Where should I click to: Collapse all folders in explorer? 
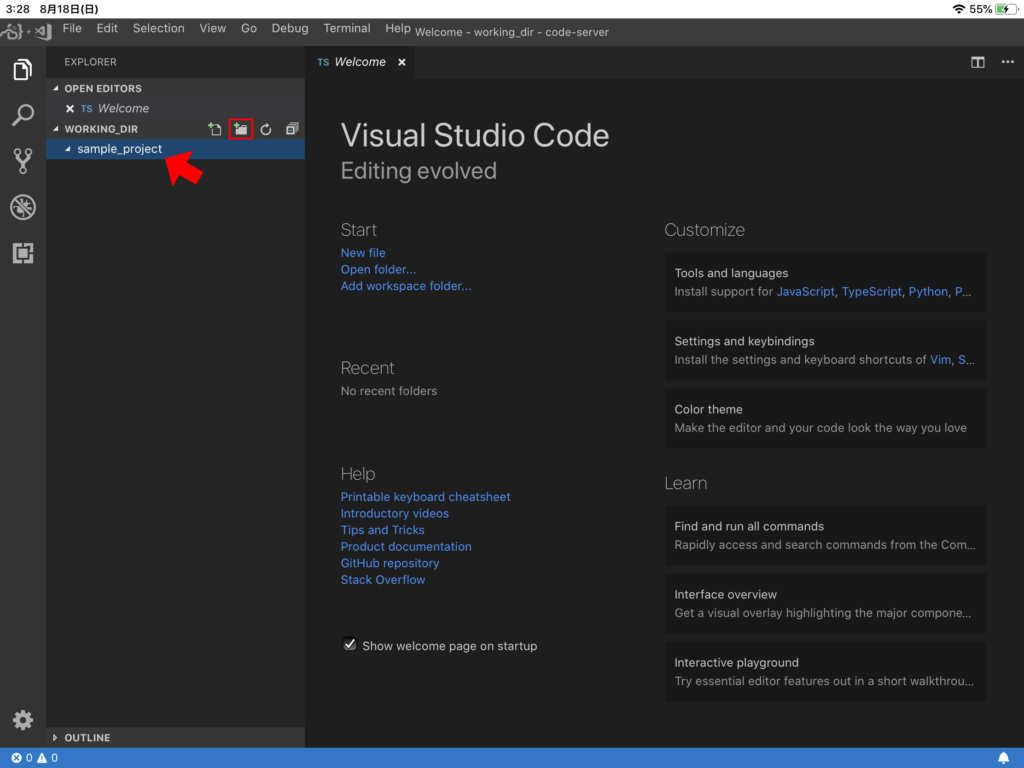coord(292,129)
